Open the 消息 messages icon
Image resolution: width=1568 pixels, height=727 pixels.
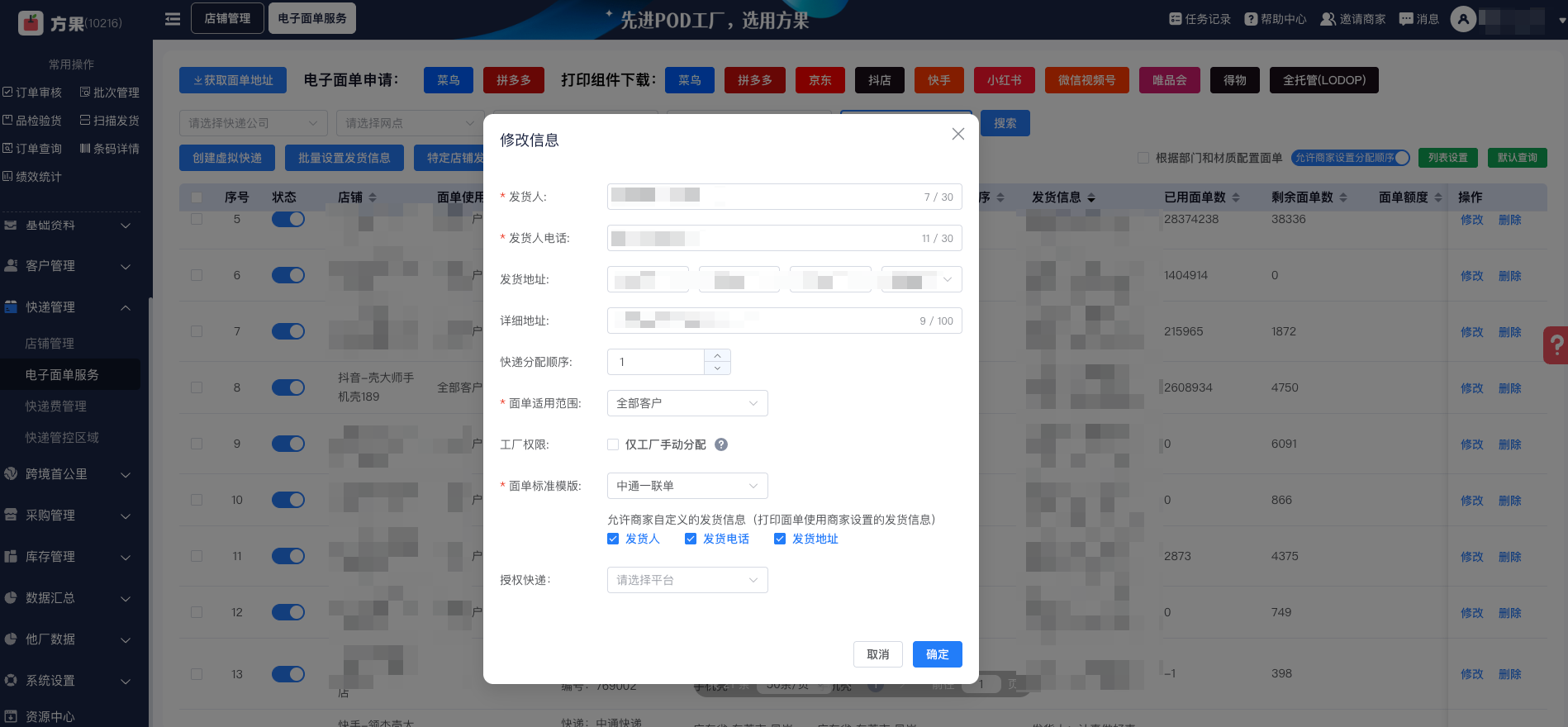(1406, 19)
